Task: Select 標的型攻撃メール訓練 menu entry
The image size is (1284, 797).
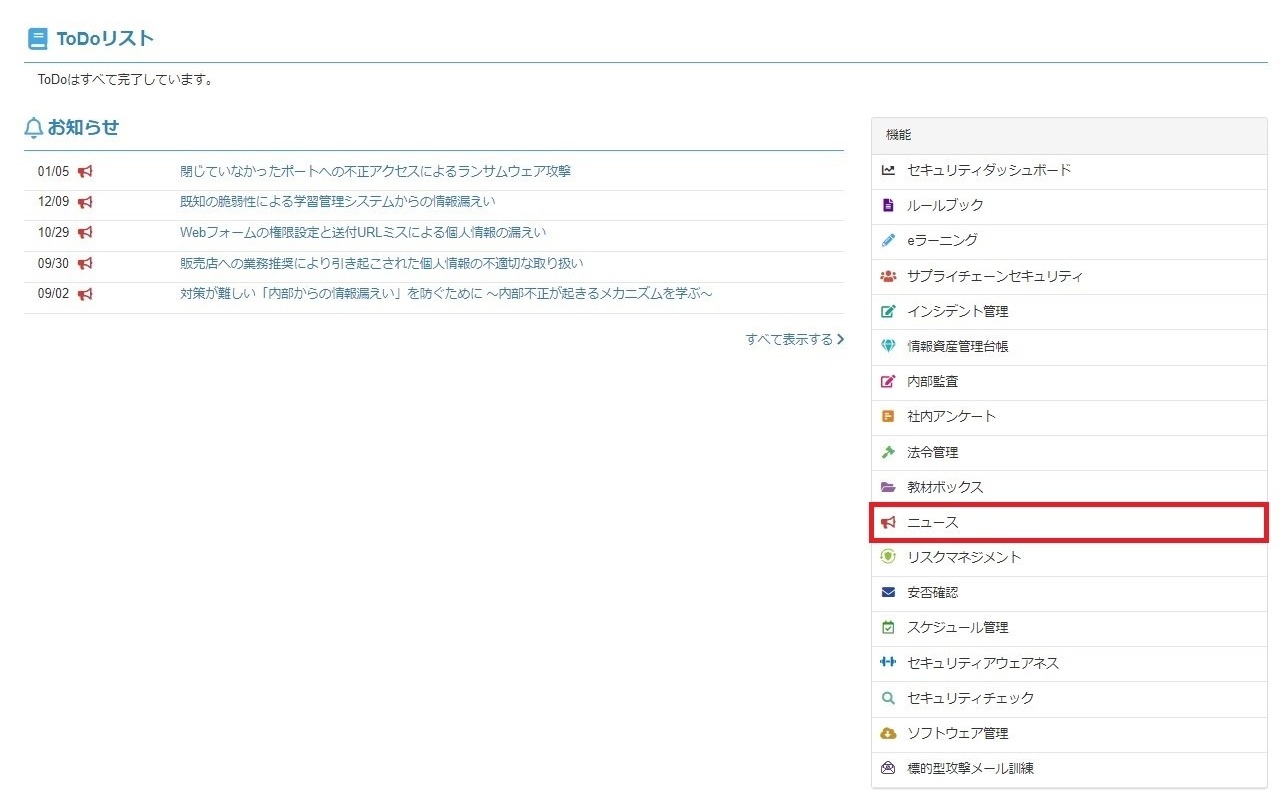Action: [1069, 768]
